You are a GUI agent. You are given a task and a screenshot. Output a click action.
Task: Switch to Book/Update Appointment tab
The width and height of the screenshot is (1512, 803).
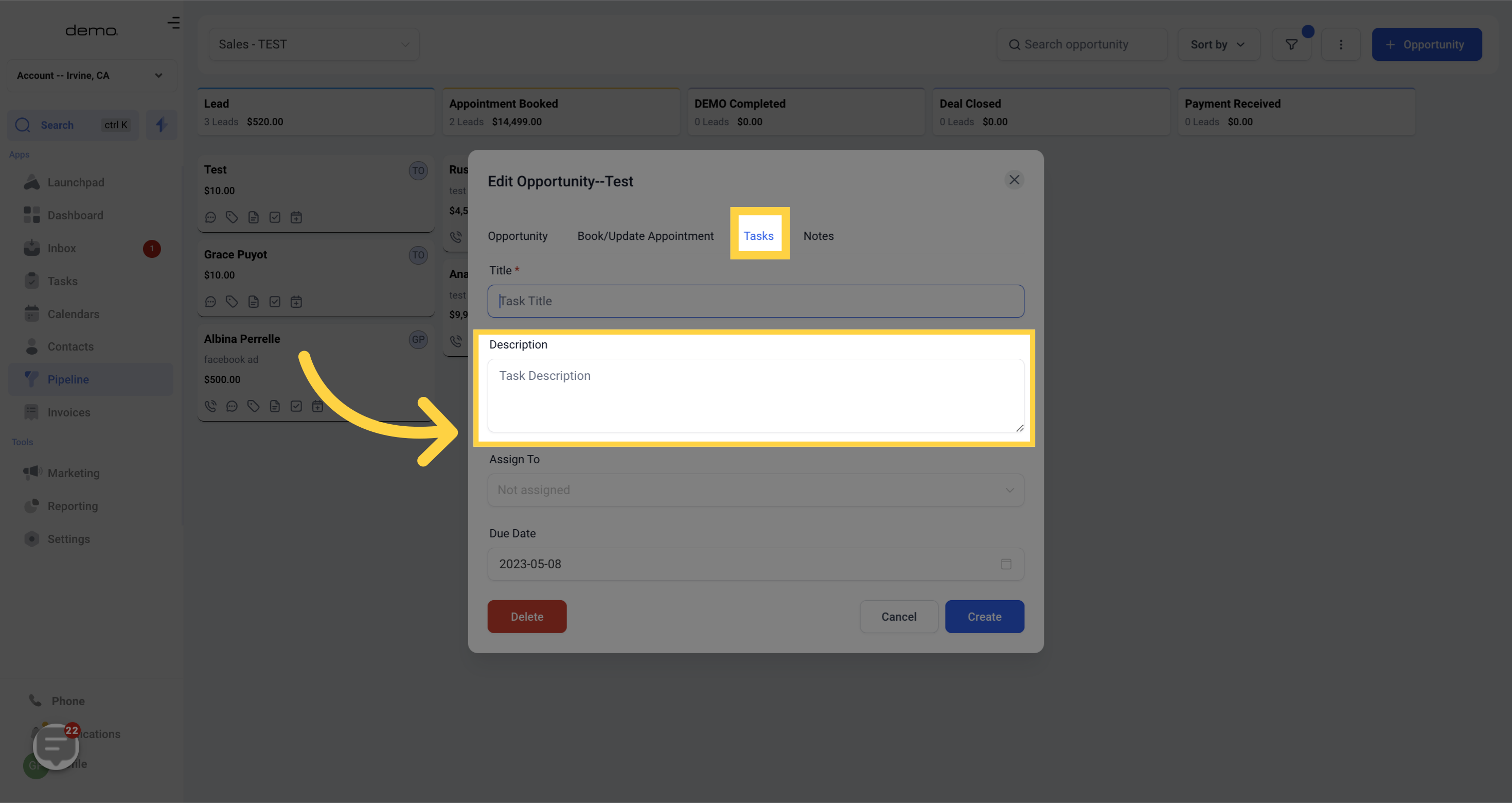645,236
